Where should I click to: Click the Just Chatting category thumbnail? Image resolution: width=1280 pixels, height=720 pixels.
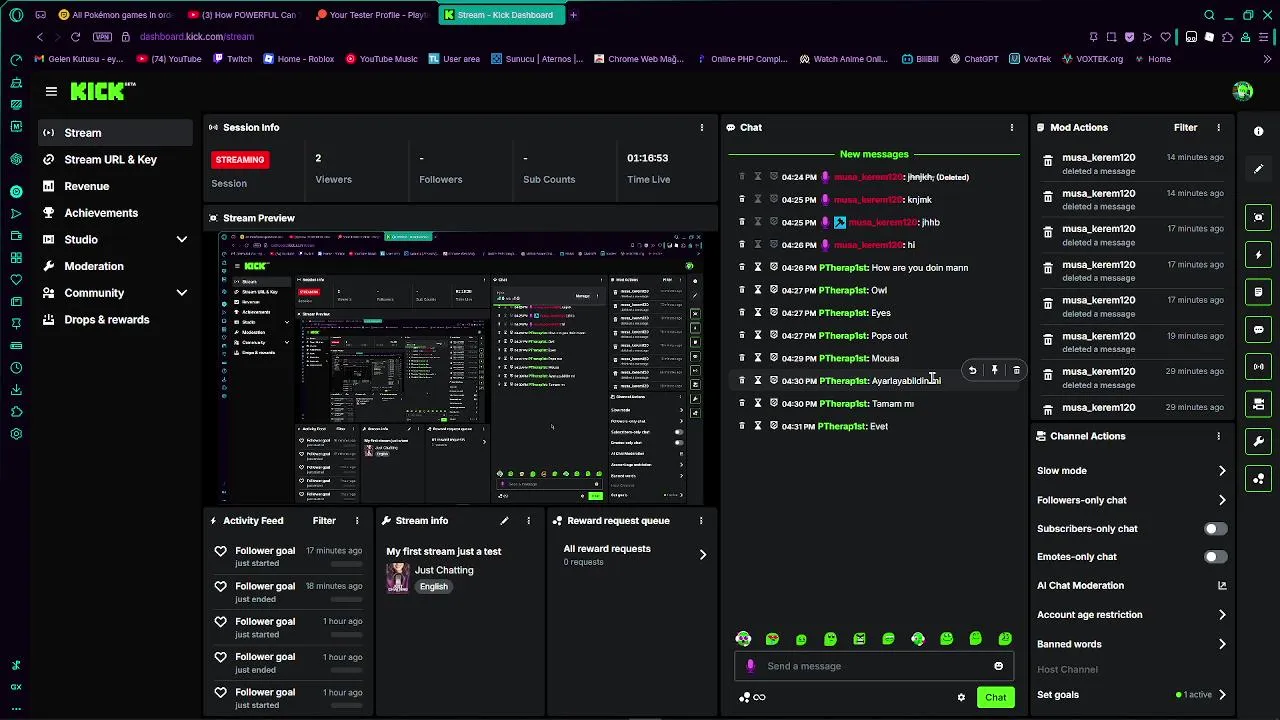(398, 578)
